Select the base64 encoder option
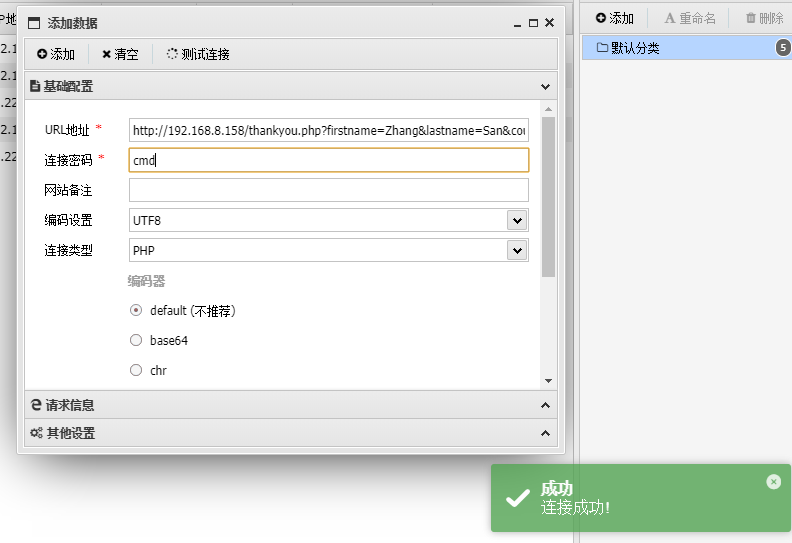 coord(136,340)
